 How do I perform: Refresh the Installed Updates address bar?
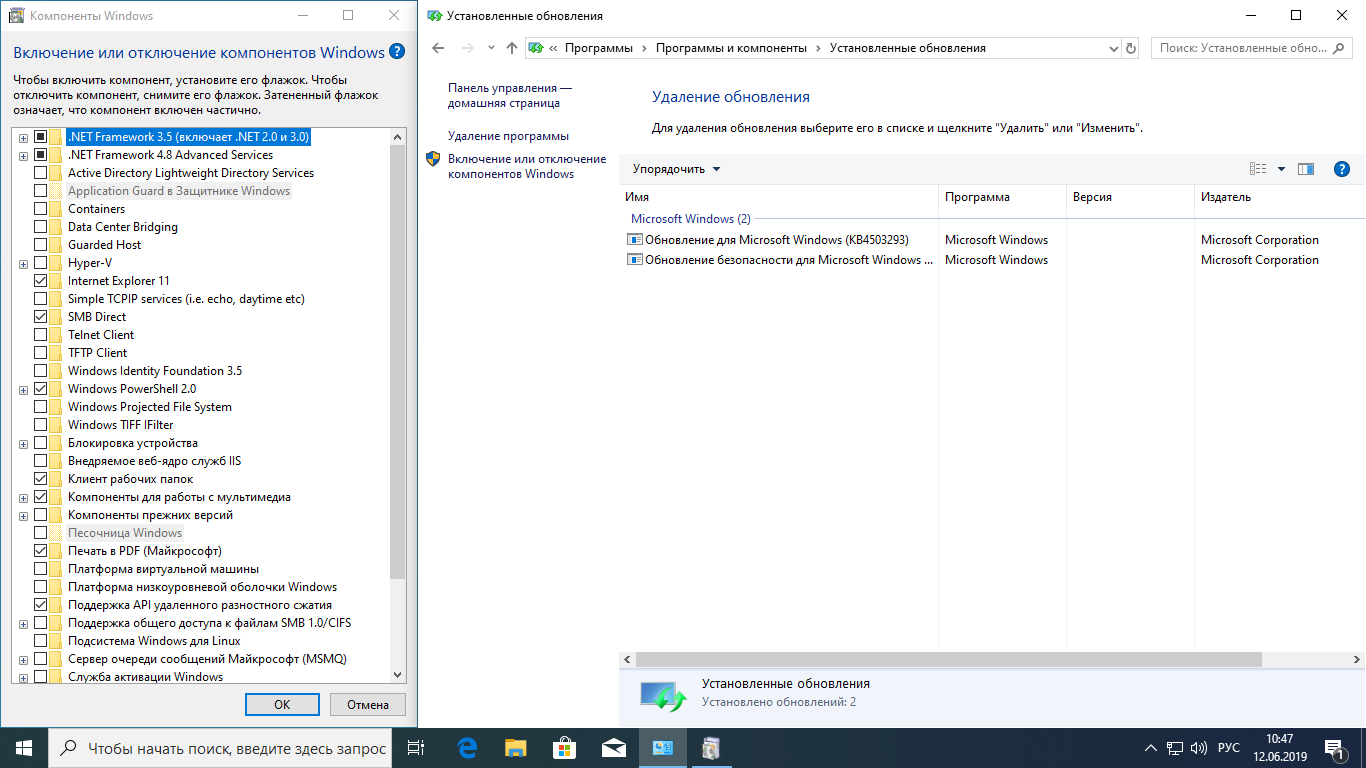click(x=1131, y=48)
